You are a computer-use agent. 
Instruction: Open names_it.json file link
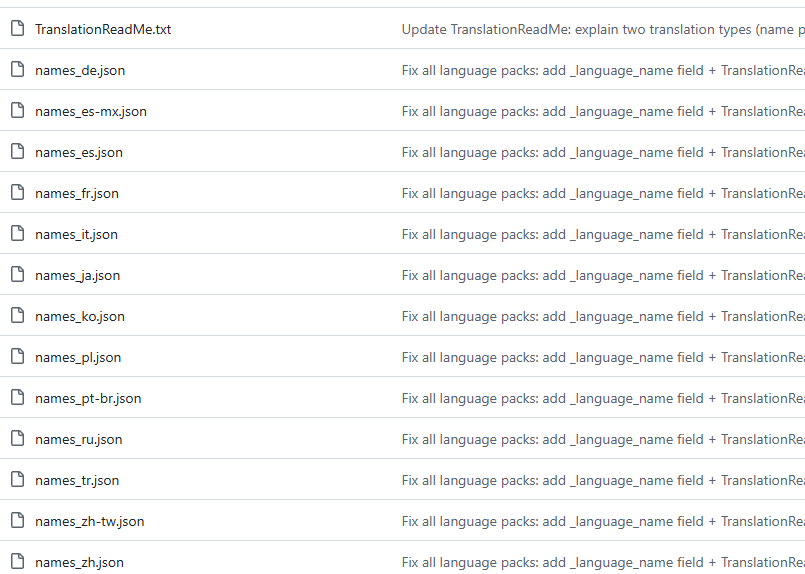tap(76, 235)
